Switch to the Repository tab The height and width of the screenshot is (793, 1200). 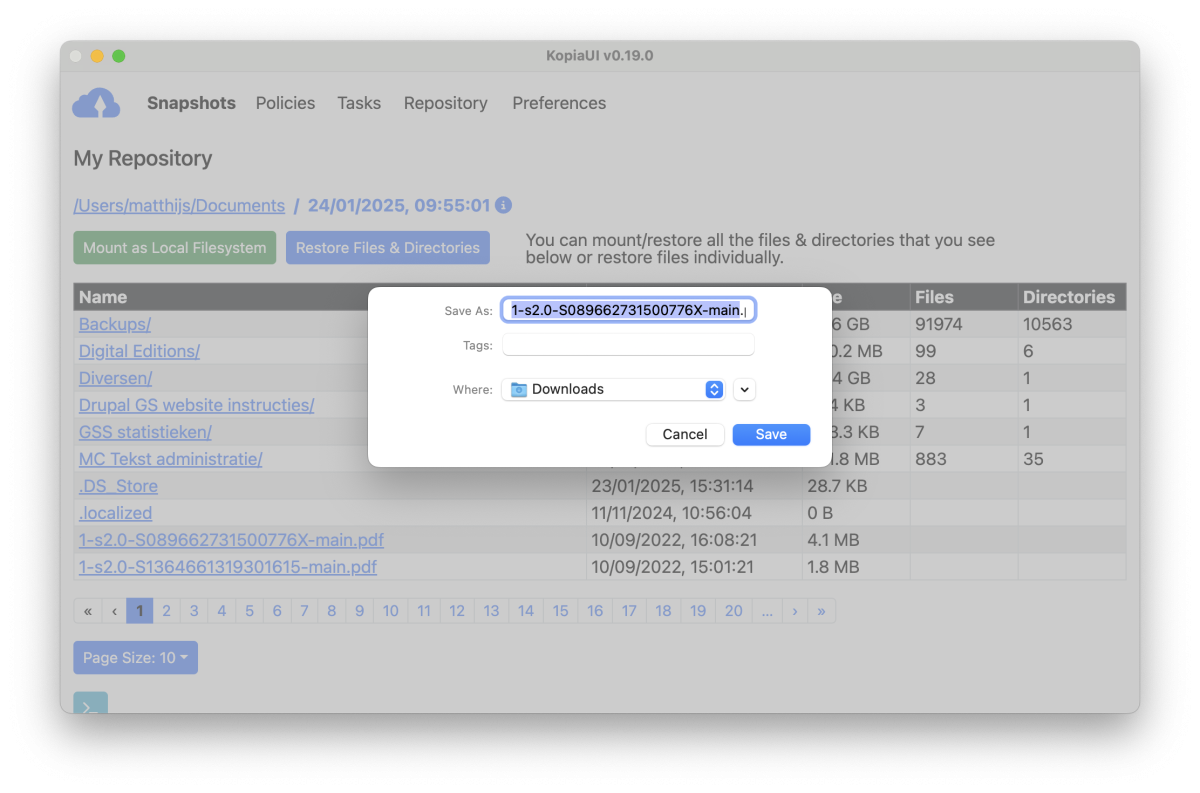coord(445,103)
